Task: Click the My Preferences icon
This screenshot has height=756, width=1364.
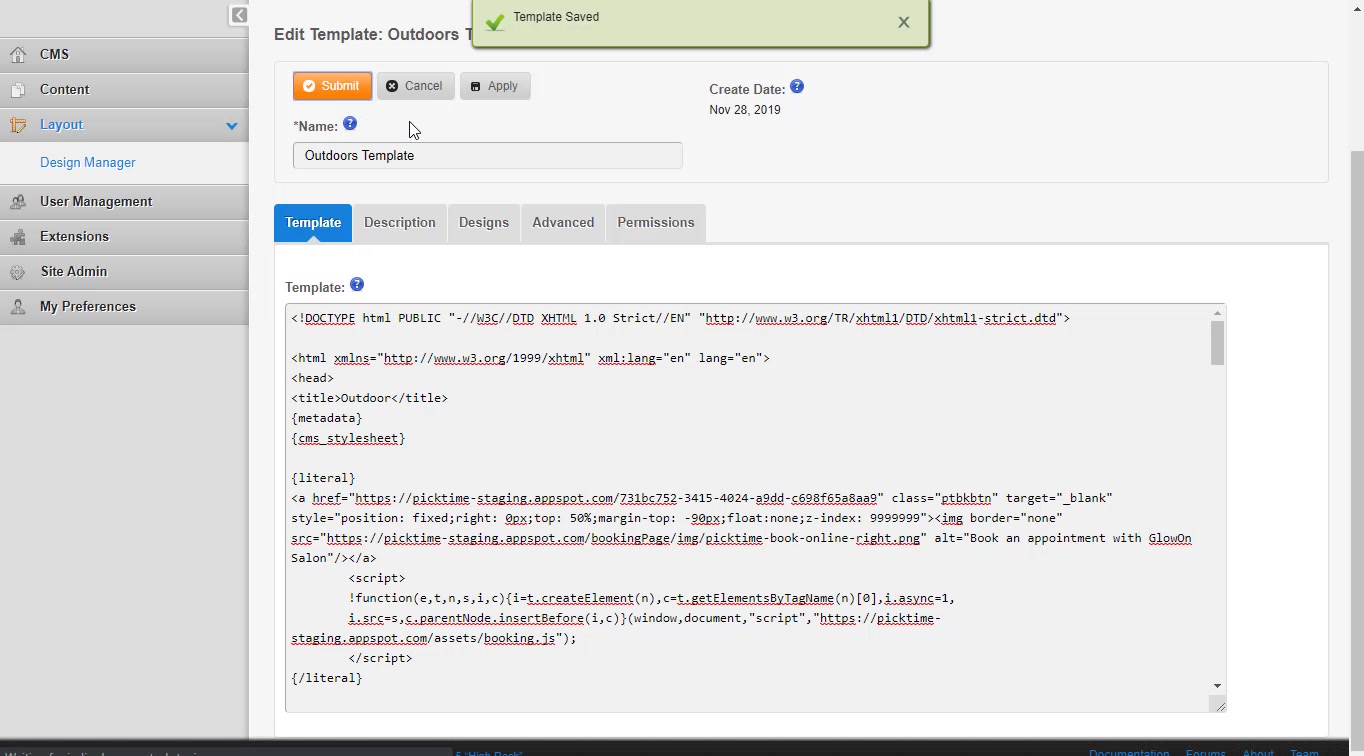Action: 17,307
